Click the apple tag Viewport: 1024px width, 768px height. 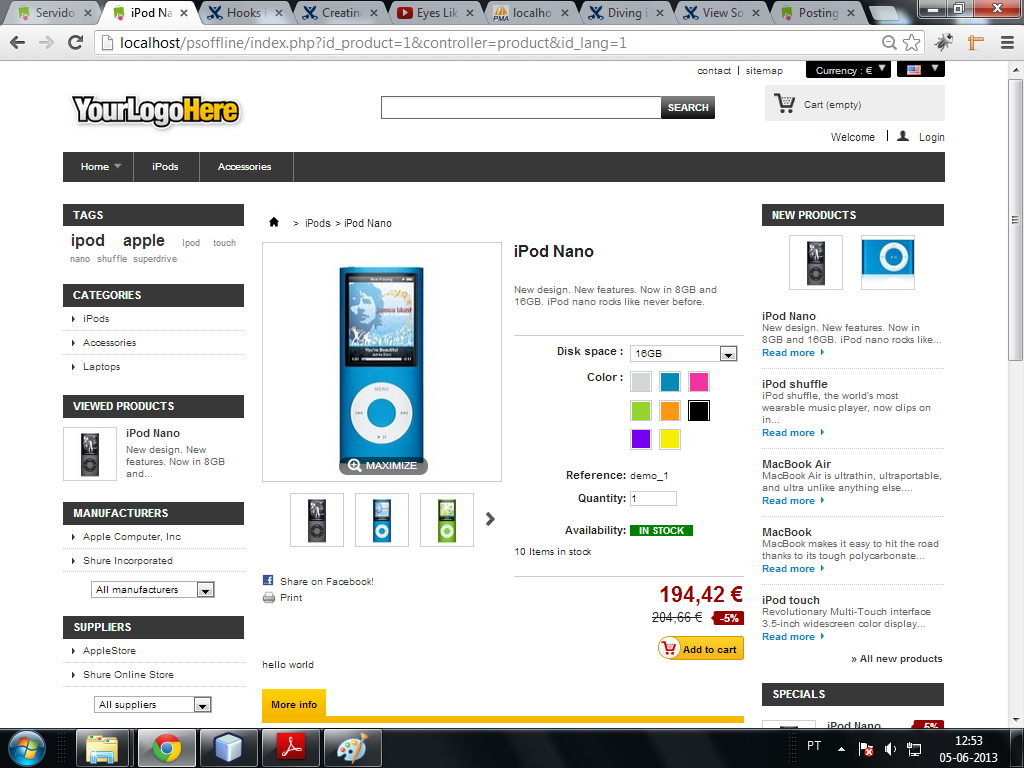click(144, 240)
